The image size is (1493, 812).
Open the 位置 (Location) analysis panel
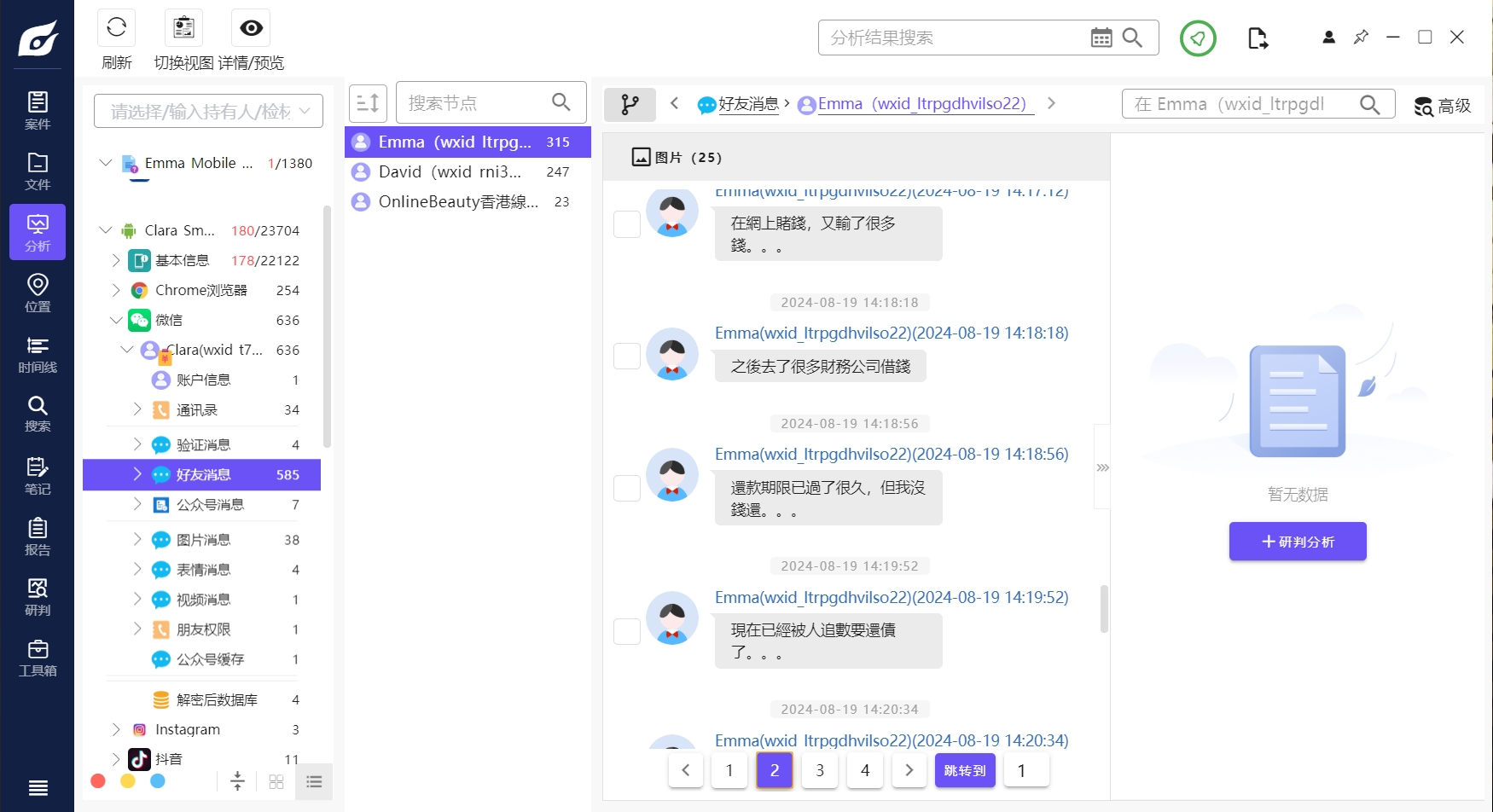tap(37, 293)
